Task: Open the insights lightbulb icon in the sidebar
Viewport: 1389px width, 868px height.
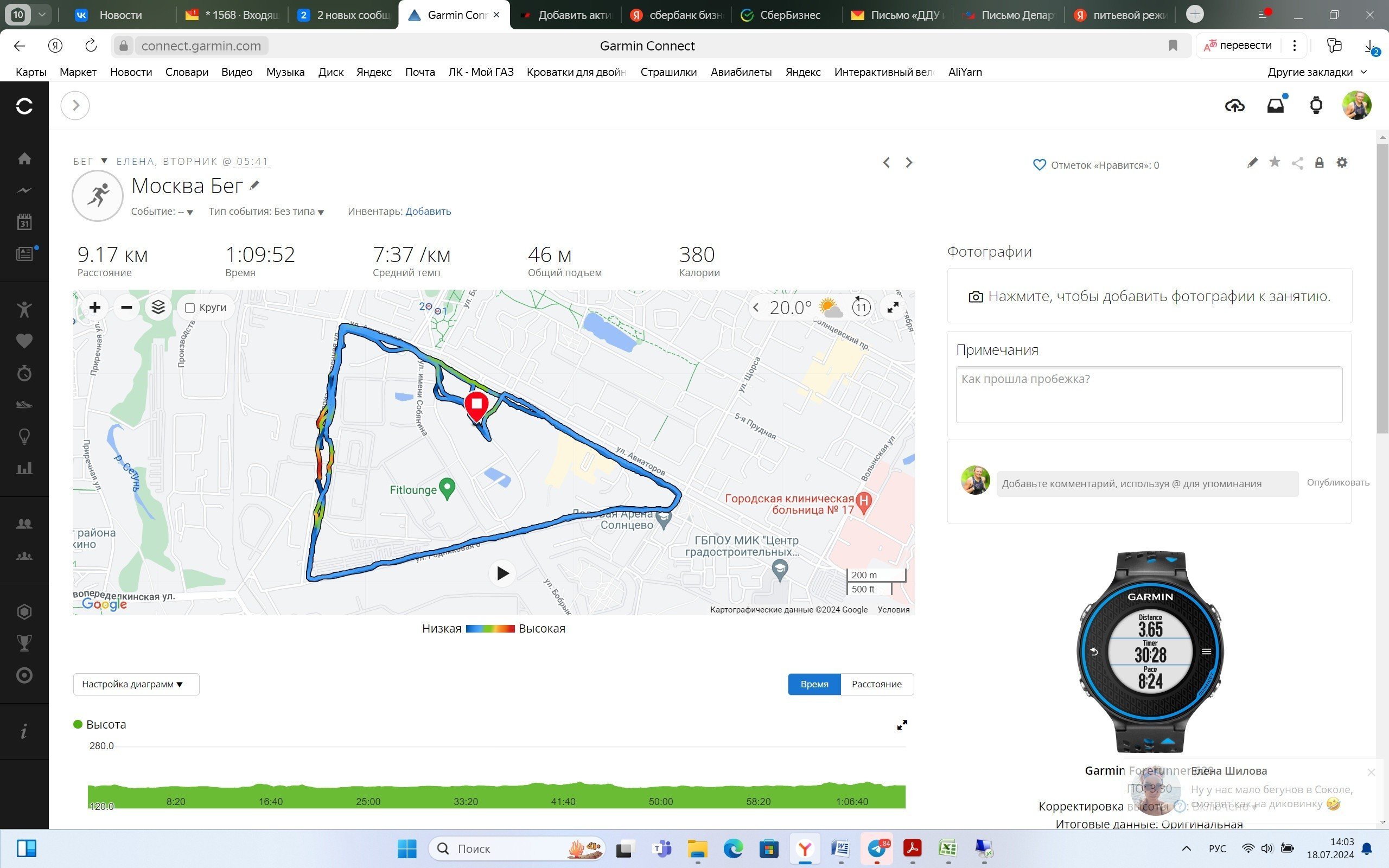Action: click(x=24, y=437)
